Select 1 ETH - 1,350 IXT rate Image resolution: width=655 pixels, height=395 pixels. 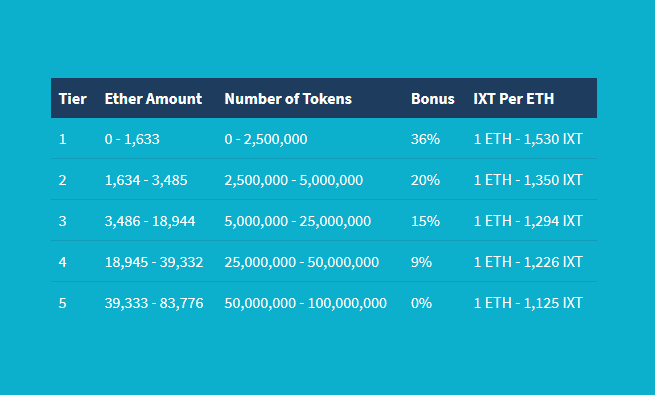click(528, 180)
